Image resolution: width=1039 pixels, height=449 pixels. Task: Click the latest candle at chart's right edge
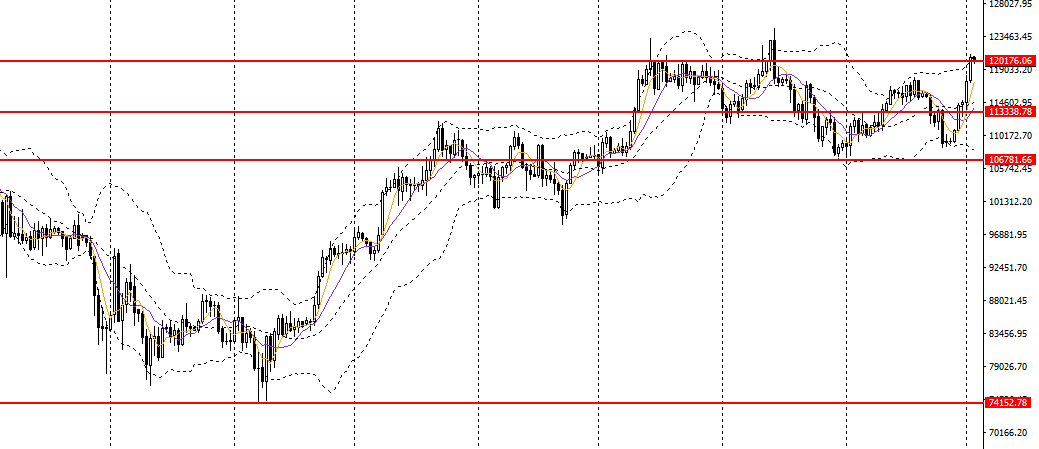(974, 60)
